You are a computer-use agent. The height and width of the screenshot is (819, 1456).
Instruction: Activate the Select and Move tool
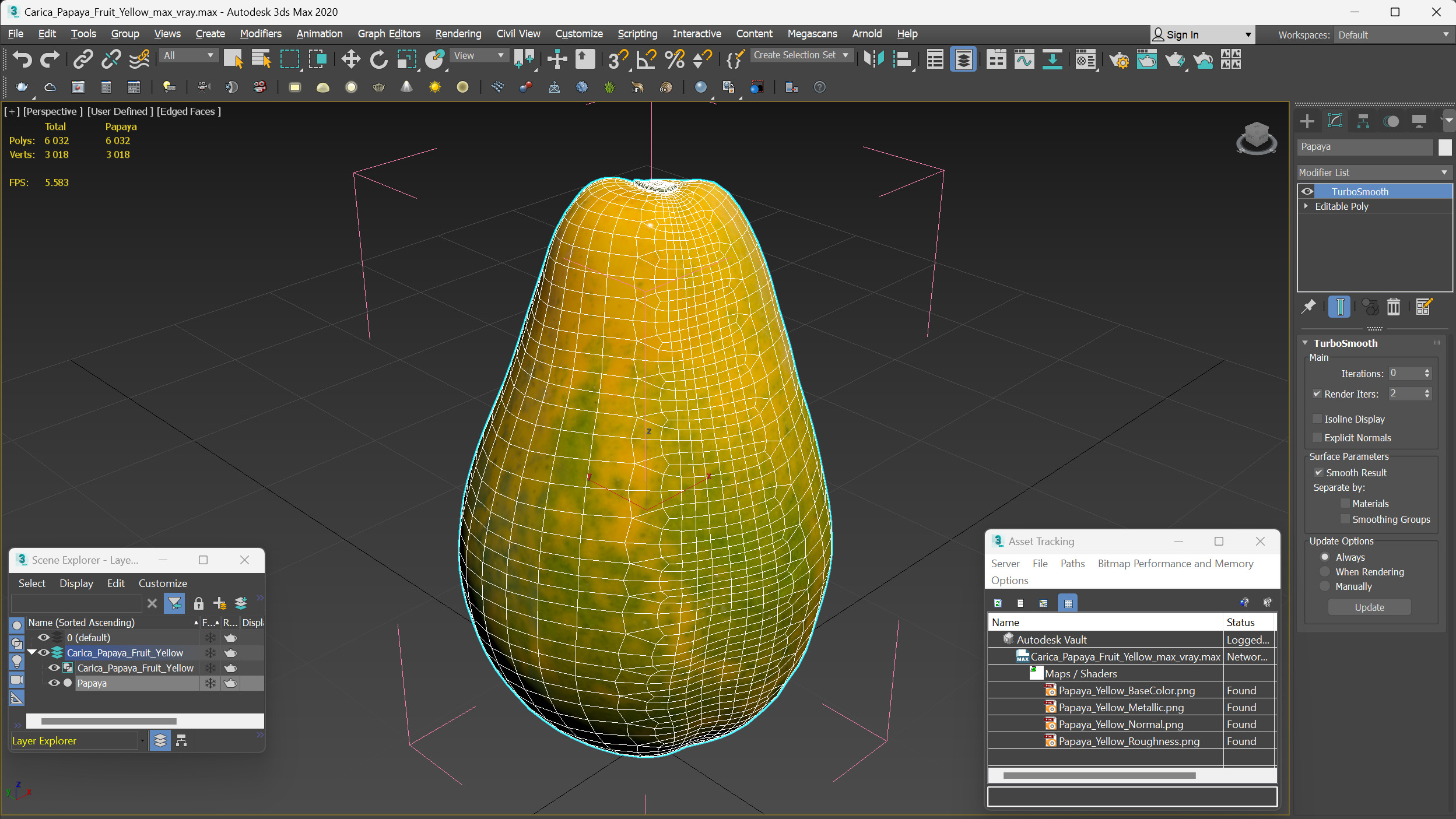tap(350, 59)
